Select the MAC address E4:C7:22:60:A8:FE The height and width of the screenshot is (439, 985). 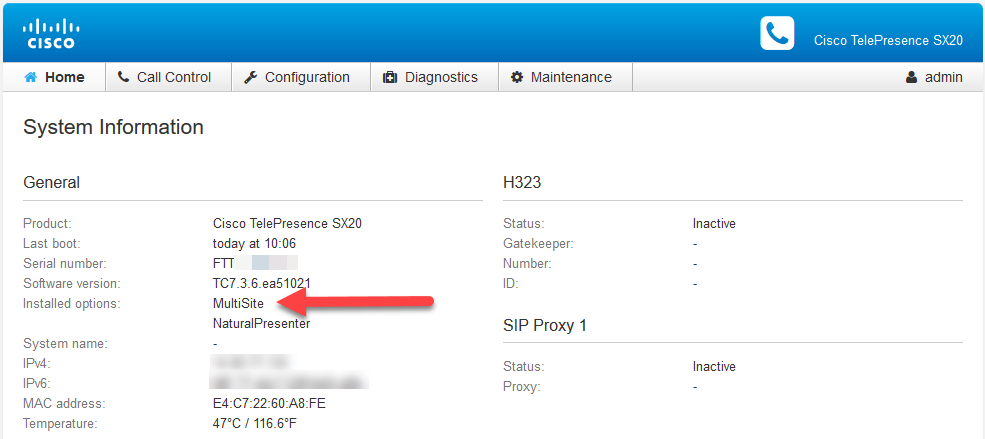click(x=269, y=403)
